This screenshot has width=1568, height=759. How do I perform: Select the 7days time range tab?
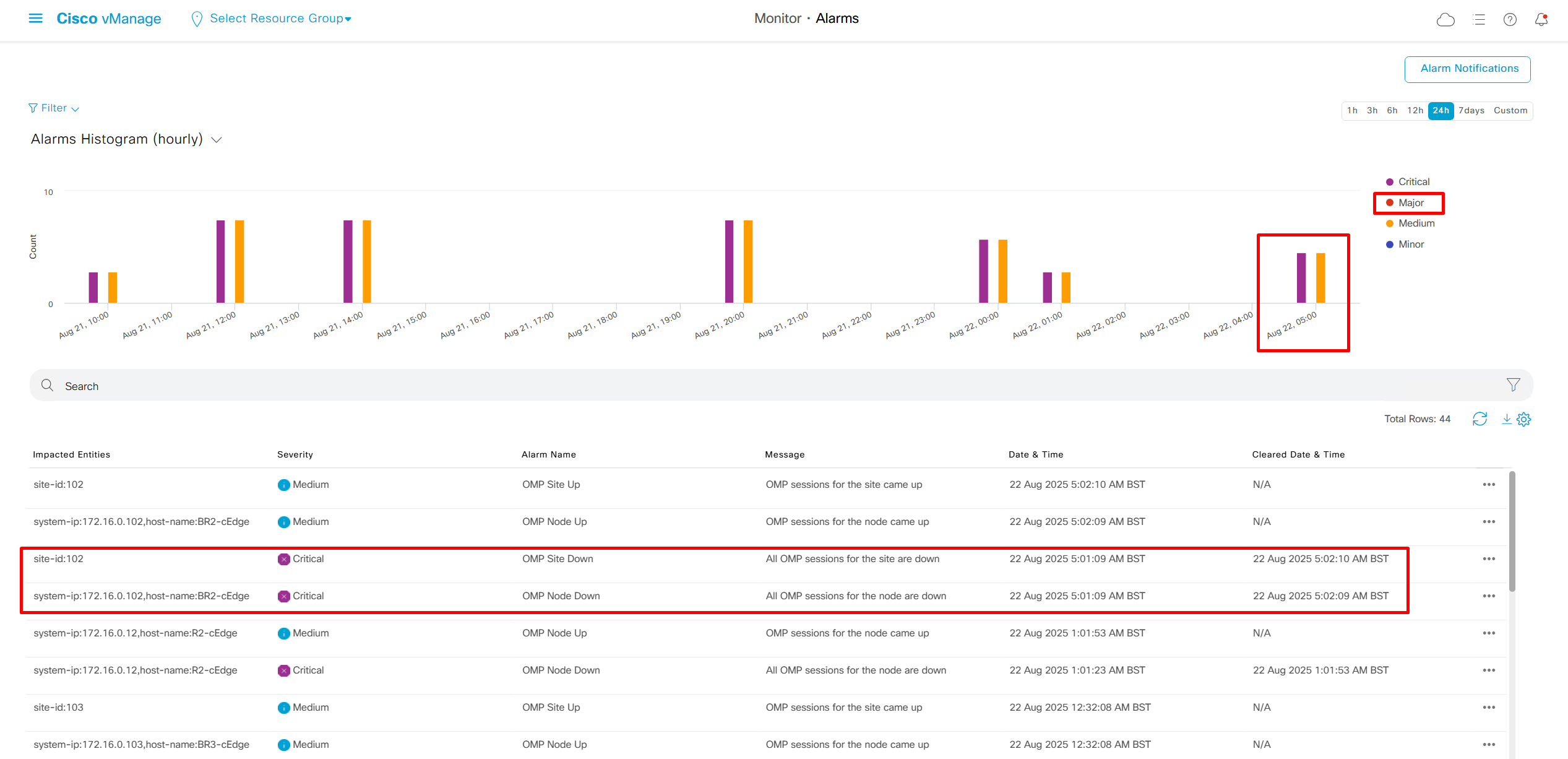tap(1471, 111)
